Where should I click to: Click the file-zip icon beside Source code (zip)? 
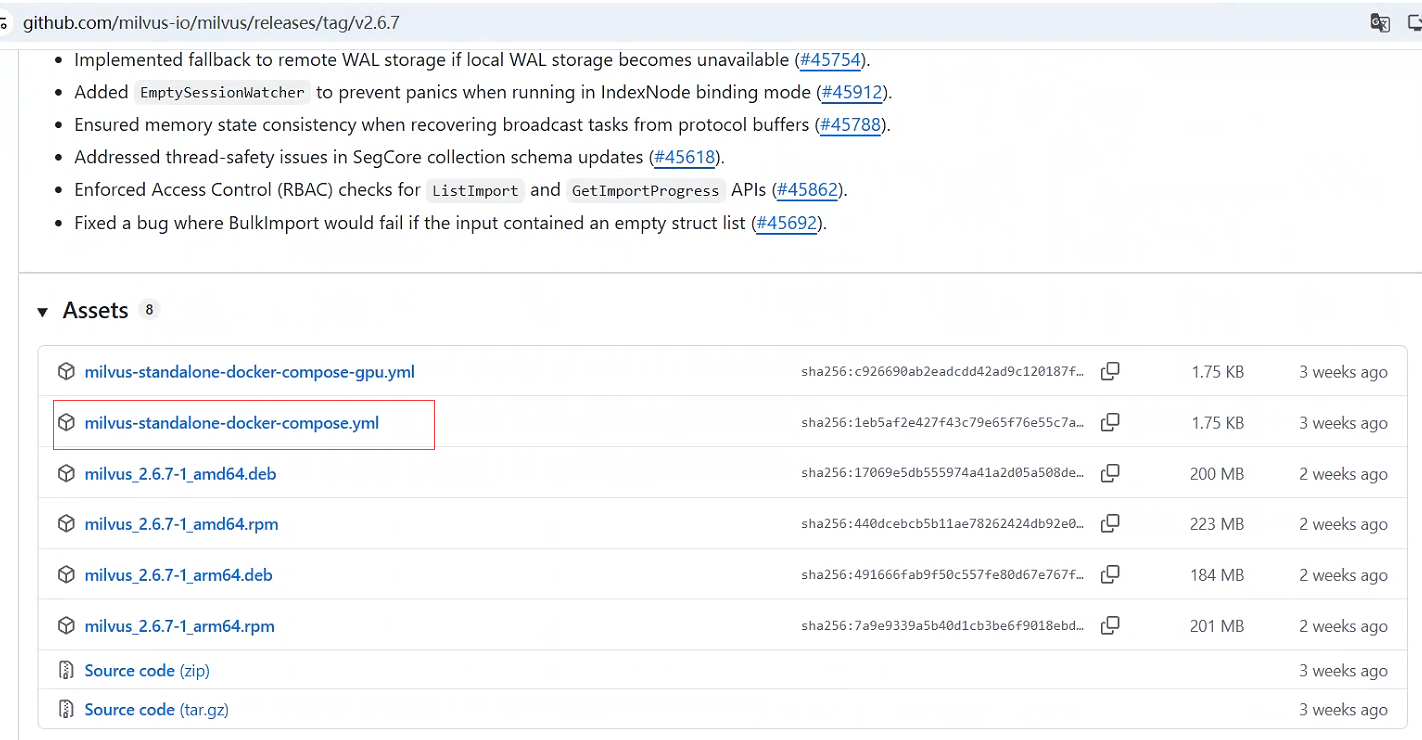coord(66,670)
